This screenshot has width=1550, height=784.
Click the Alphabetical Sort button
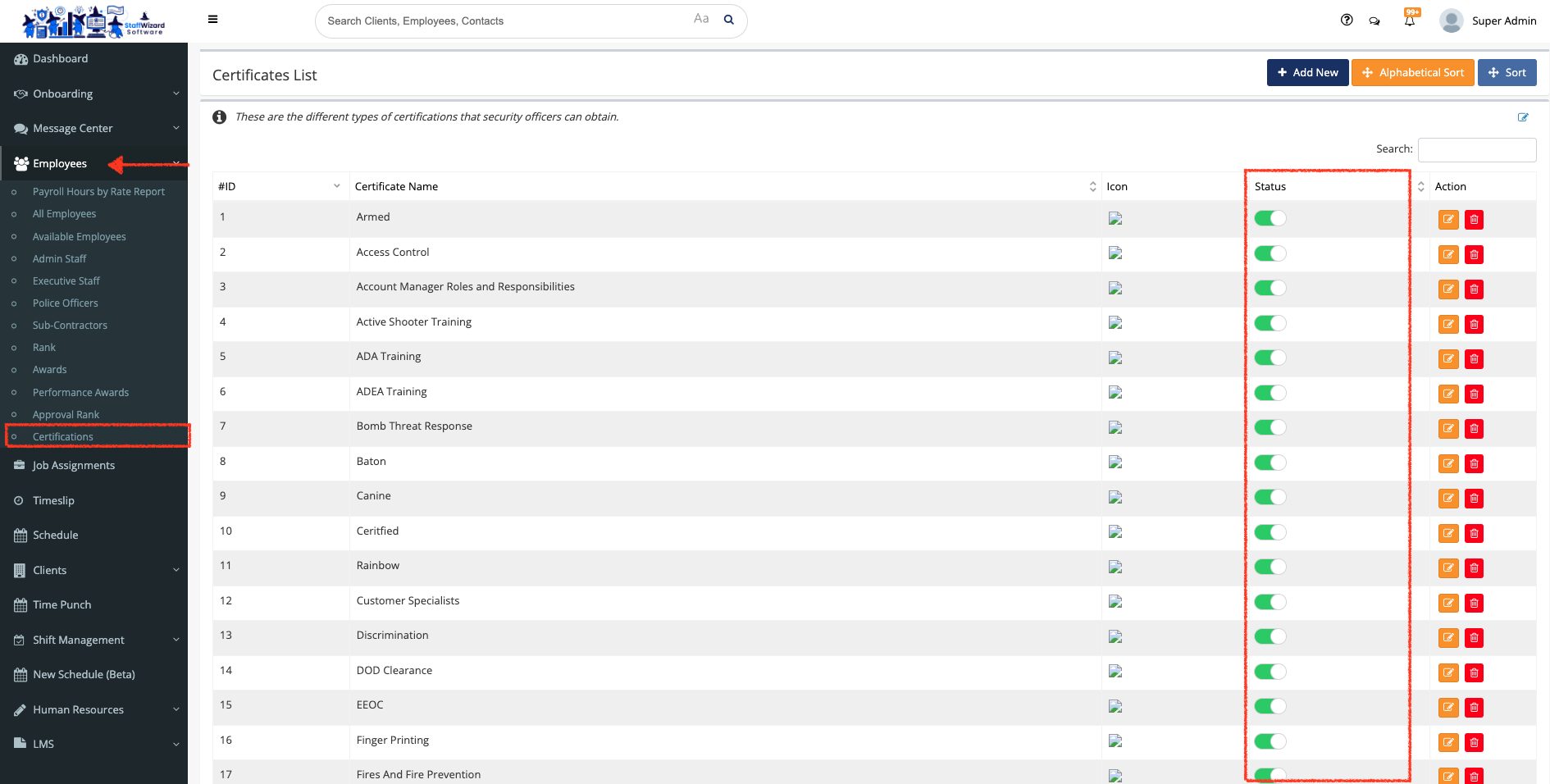coord(1412,73)
